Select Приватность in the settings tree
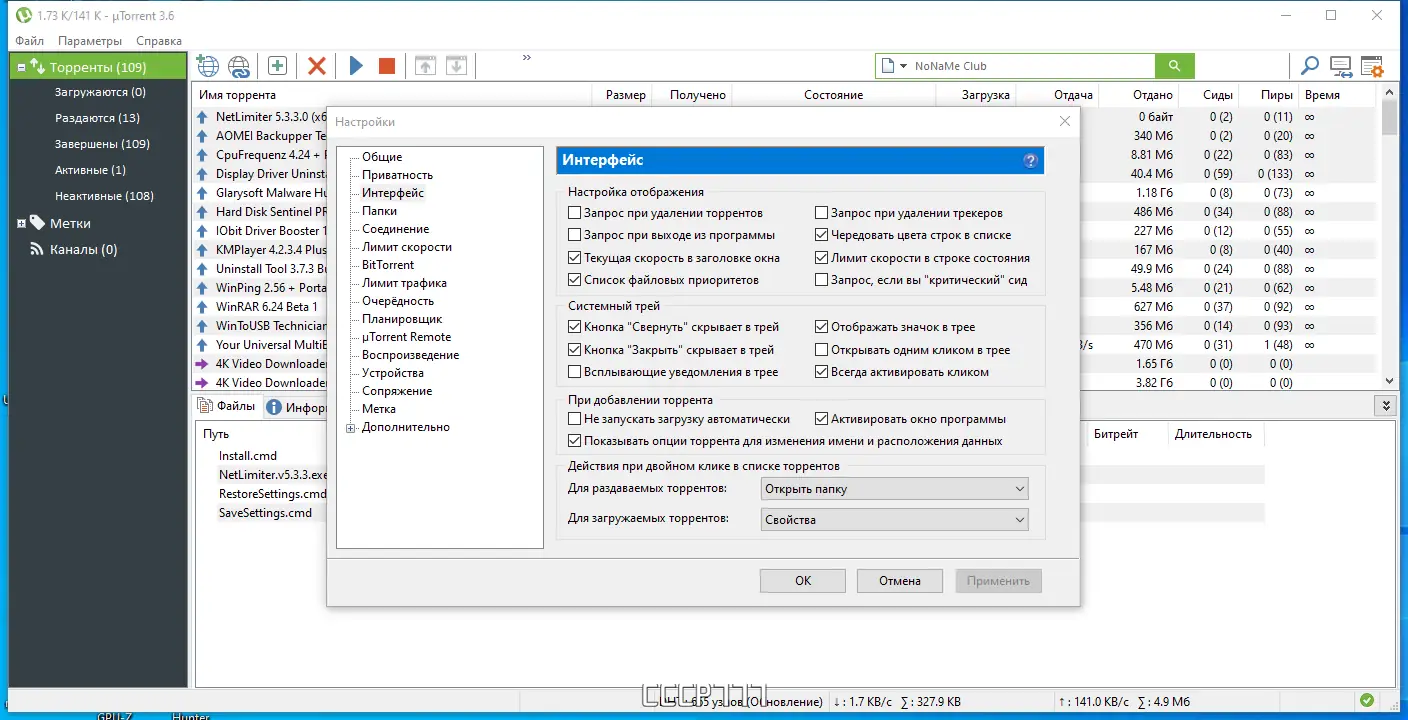 tap(397, 175)
